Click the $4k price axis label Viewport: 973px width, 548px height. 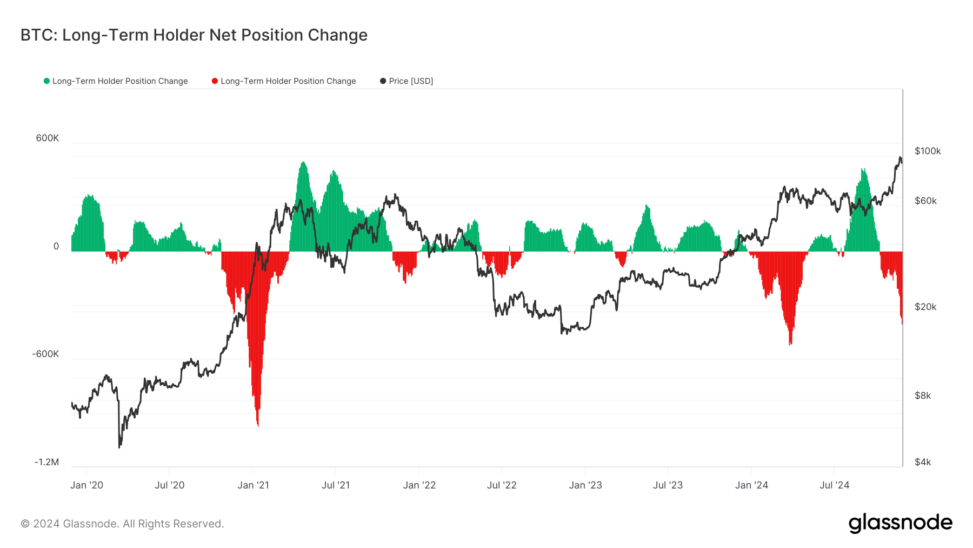tap(923, 463)
